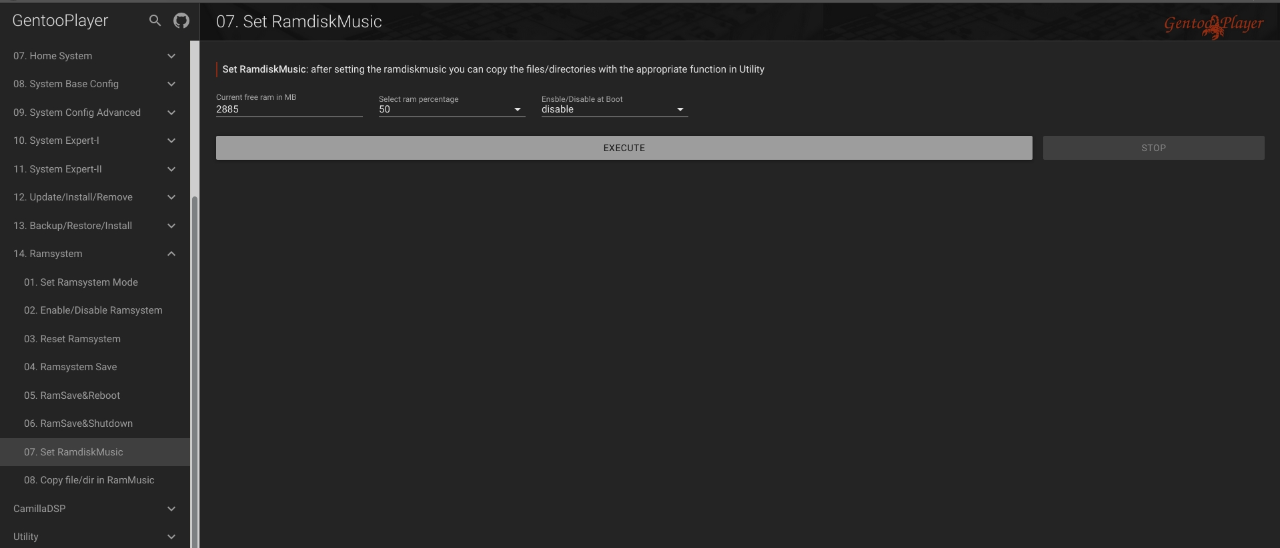Expand the 09. System Config Advanced chevron
The image size is (1280, 548).
click(x=171, y=112)
